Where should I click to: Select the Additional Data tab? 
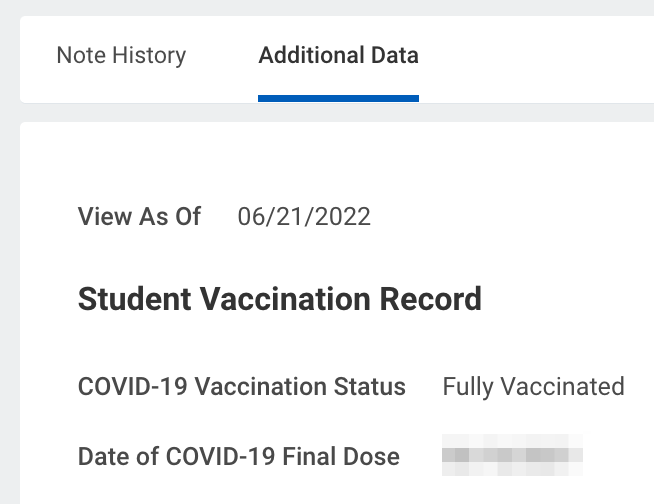338,55
